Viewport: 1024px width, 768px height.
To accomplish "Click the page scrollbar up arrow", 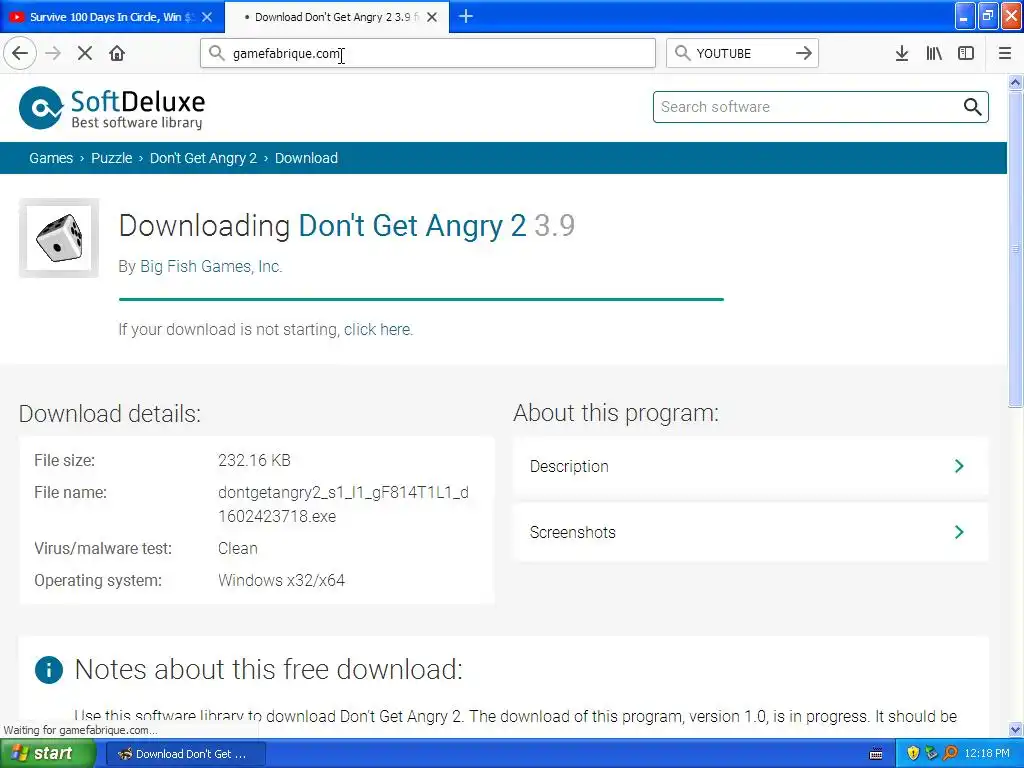I will [1015, 82].
